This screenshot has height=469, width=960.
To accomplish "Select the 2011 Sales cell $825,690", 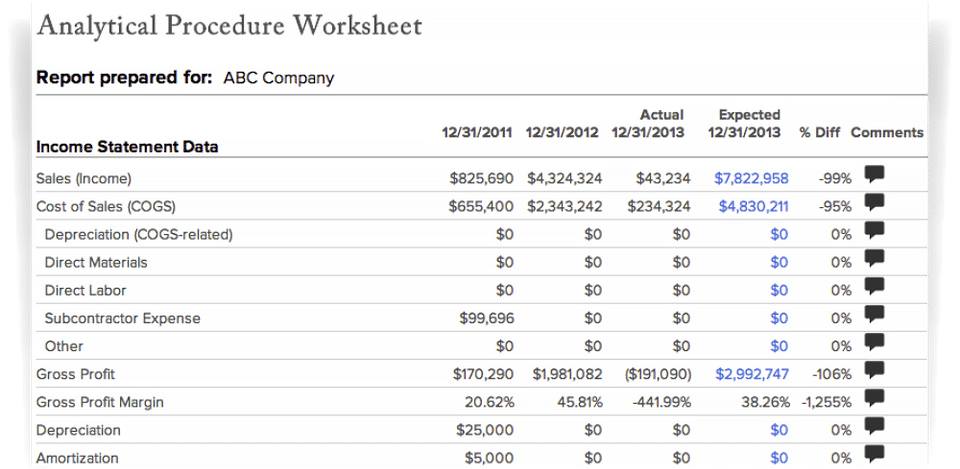I will pos(481,179).
